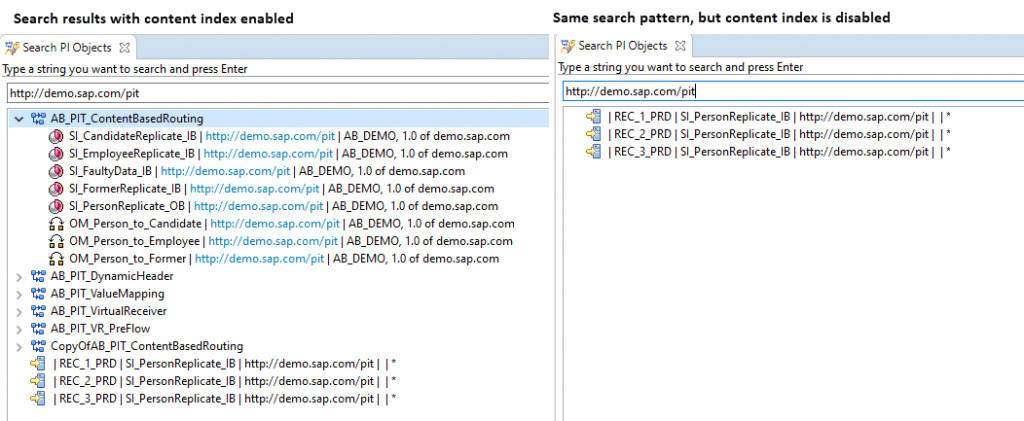Viewport: 1024px width, 421px height.
Task: Expand the AB_PIT_DynamicHeader node
Action: (19, 276)
